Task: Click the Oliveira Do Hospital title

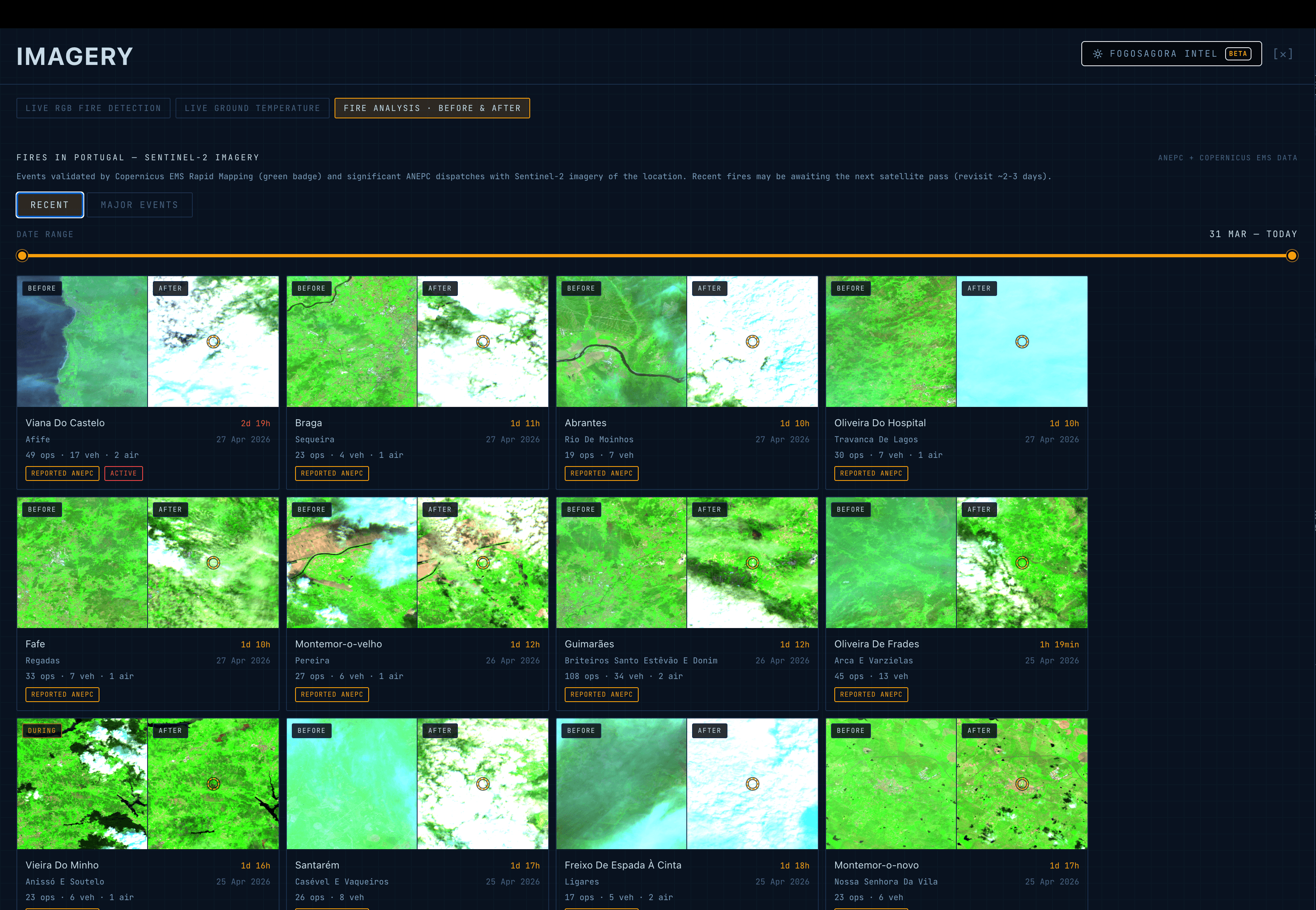Action: click(x=880, y=423)
